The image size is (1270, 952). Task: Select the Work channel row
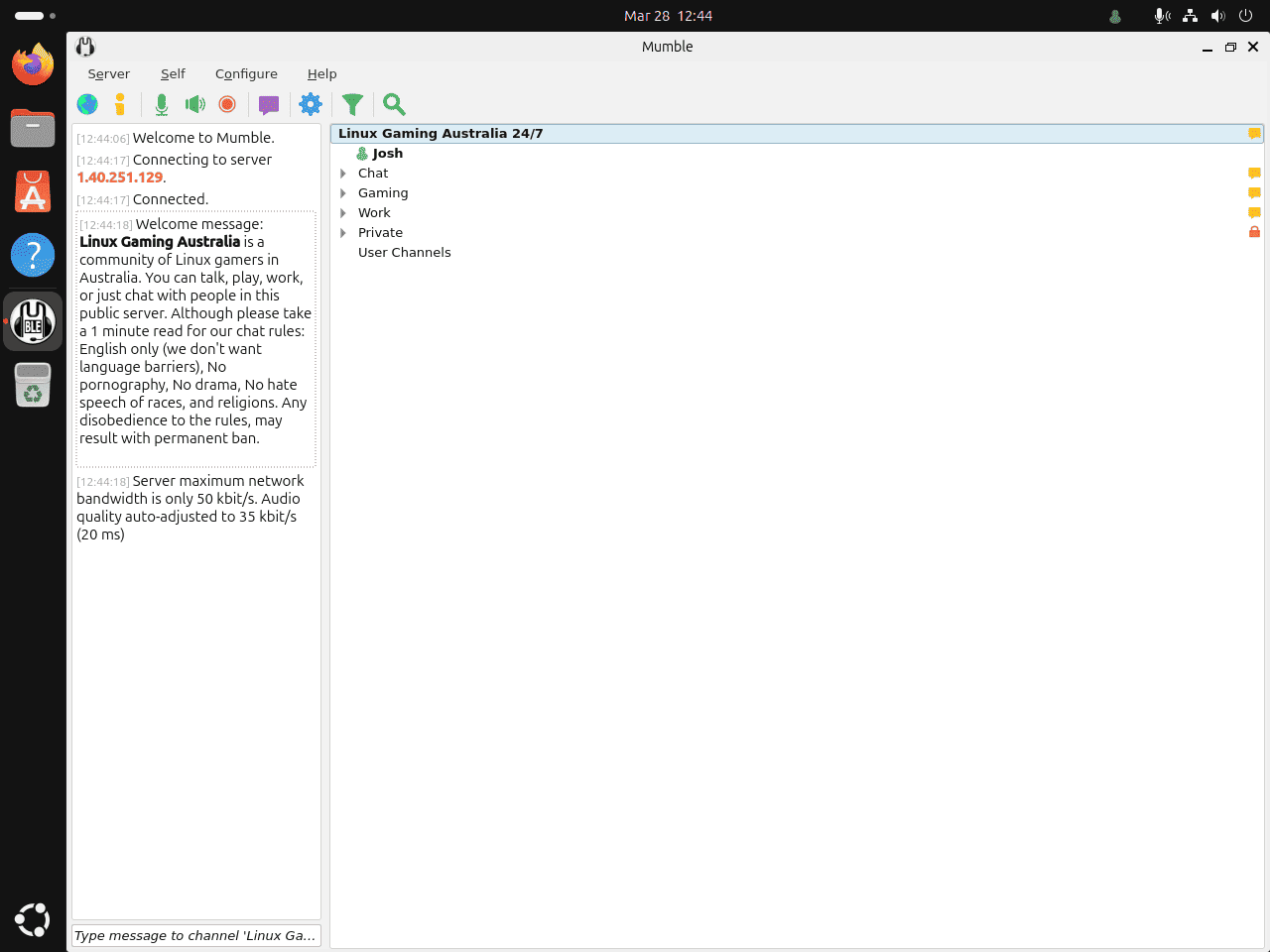point(797,213)
